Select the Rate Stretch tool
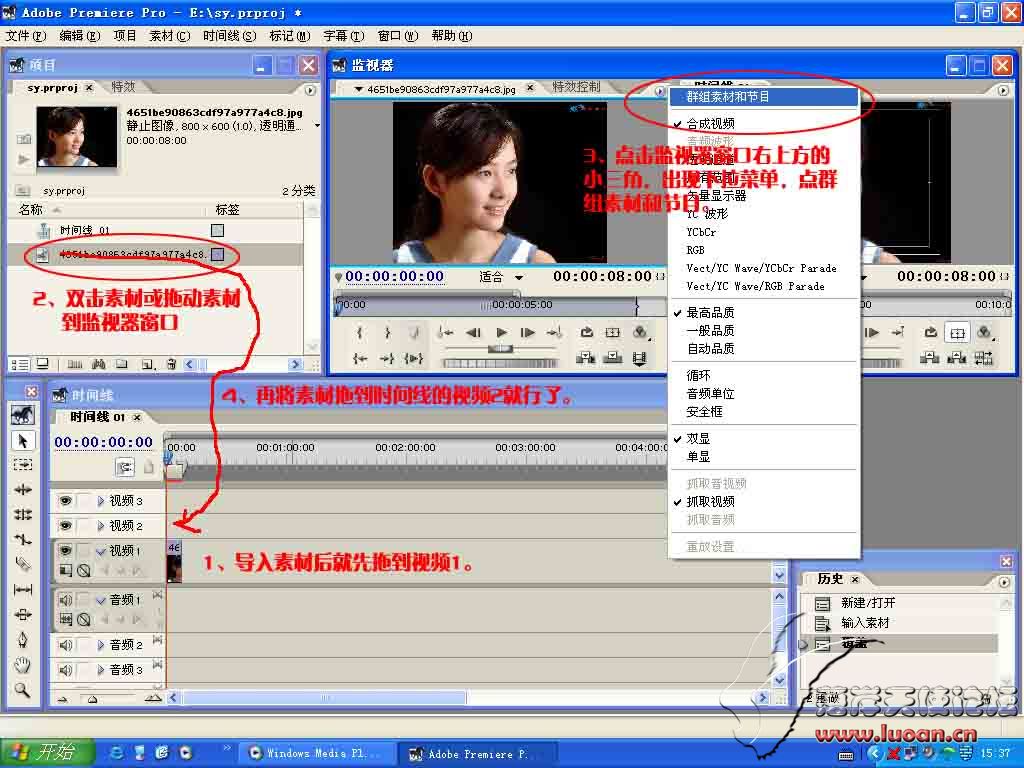 point(23,539)
